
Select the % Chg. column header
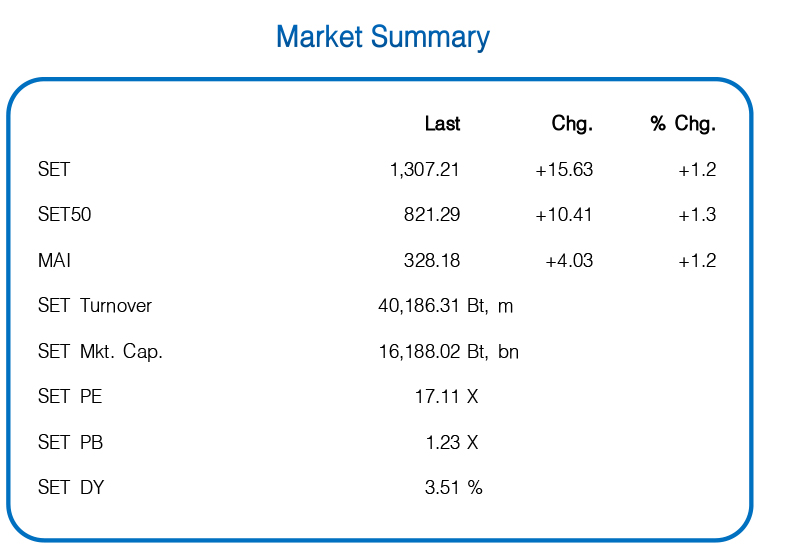click(683, 123)
